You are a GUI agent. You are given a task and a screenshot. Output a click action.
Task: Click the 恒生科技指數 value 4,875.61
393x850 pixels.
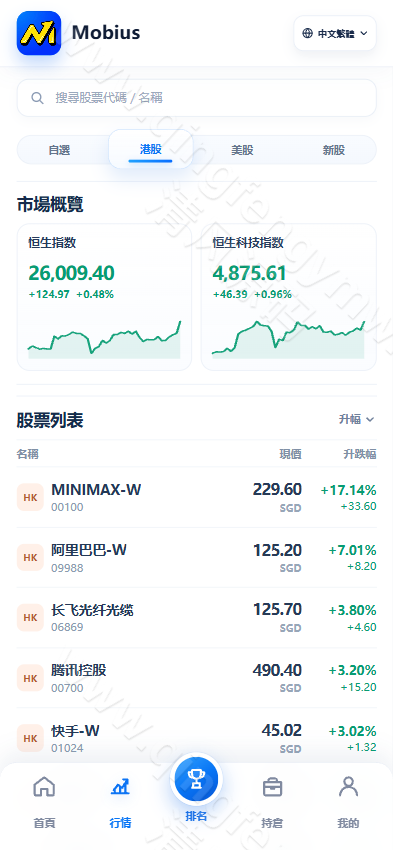point(249,273)
